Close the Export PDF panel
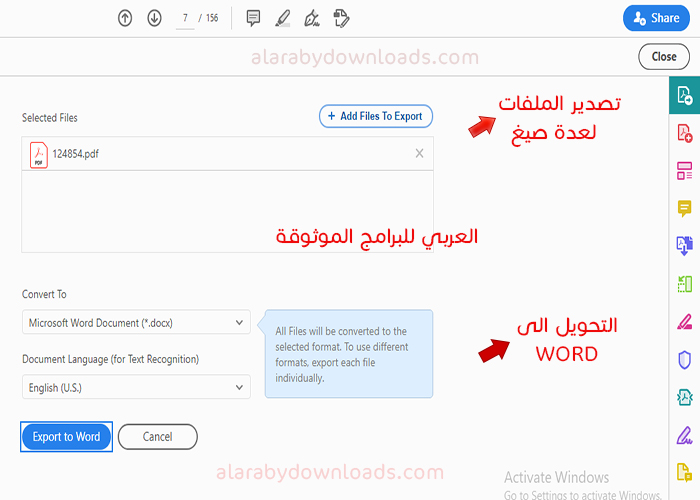 (664, 57)
